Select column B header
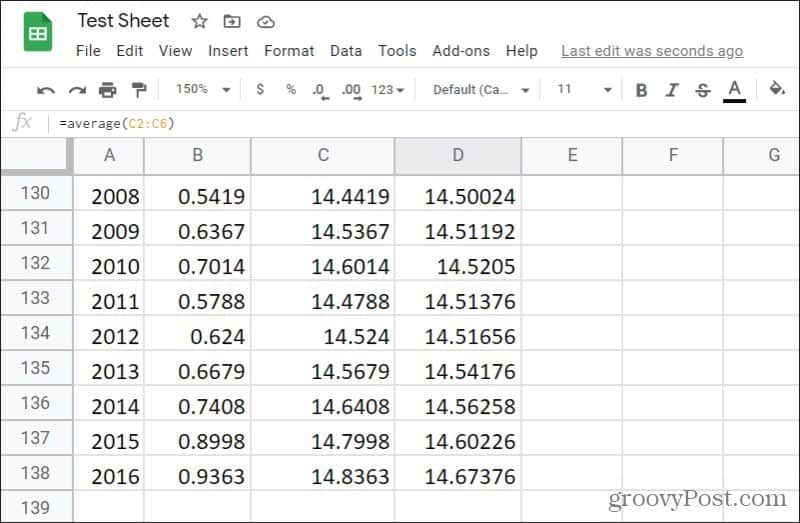This screenshot has height=523, width=800. tap(198, 155)
